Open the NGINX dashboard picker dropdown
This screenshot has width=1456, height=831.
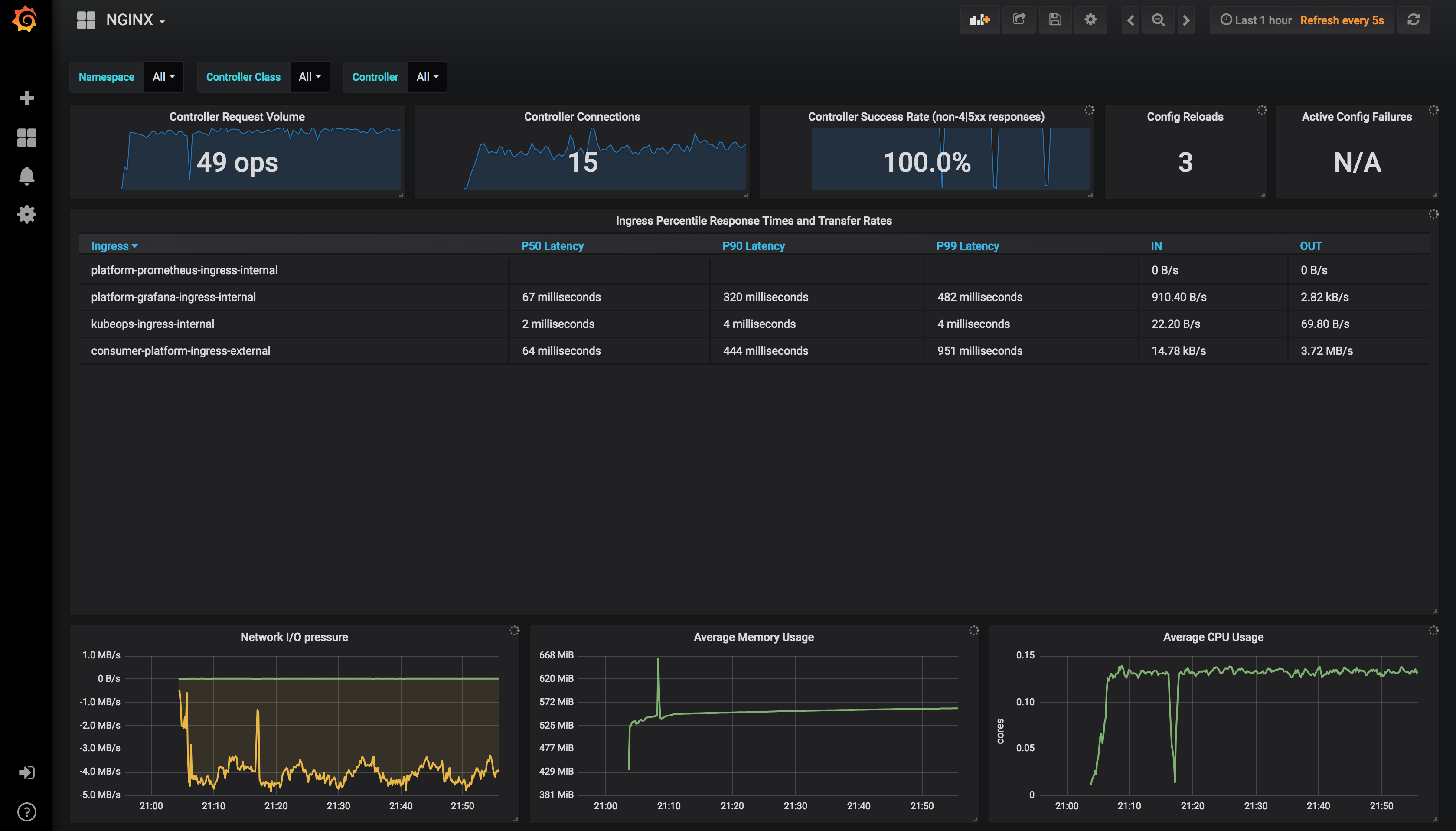click(x=135, y=20)
